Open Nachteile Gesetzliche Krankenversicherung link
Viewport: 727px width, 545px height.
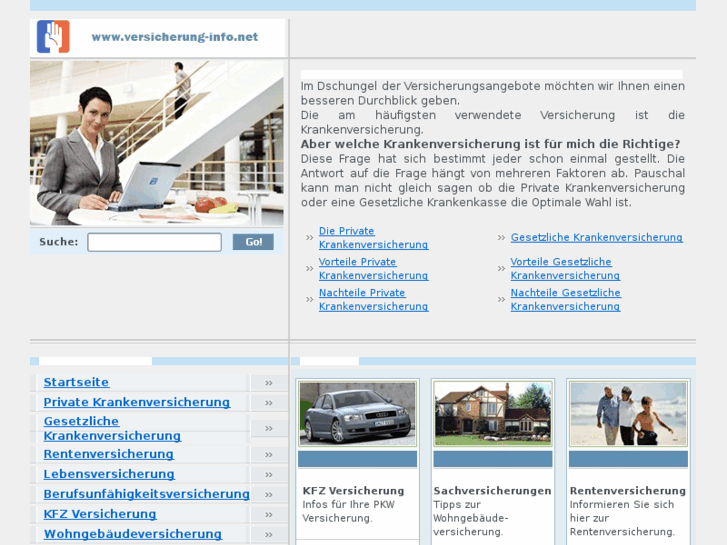pos(566,300)
